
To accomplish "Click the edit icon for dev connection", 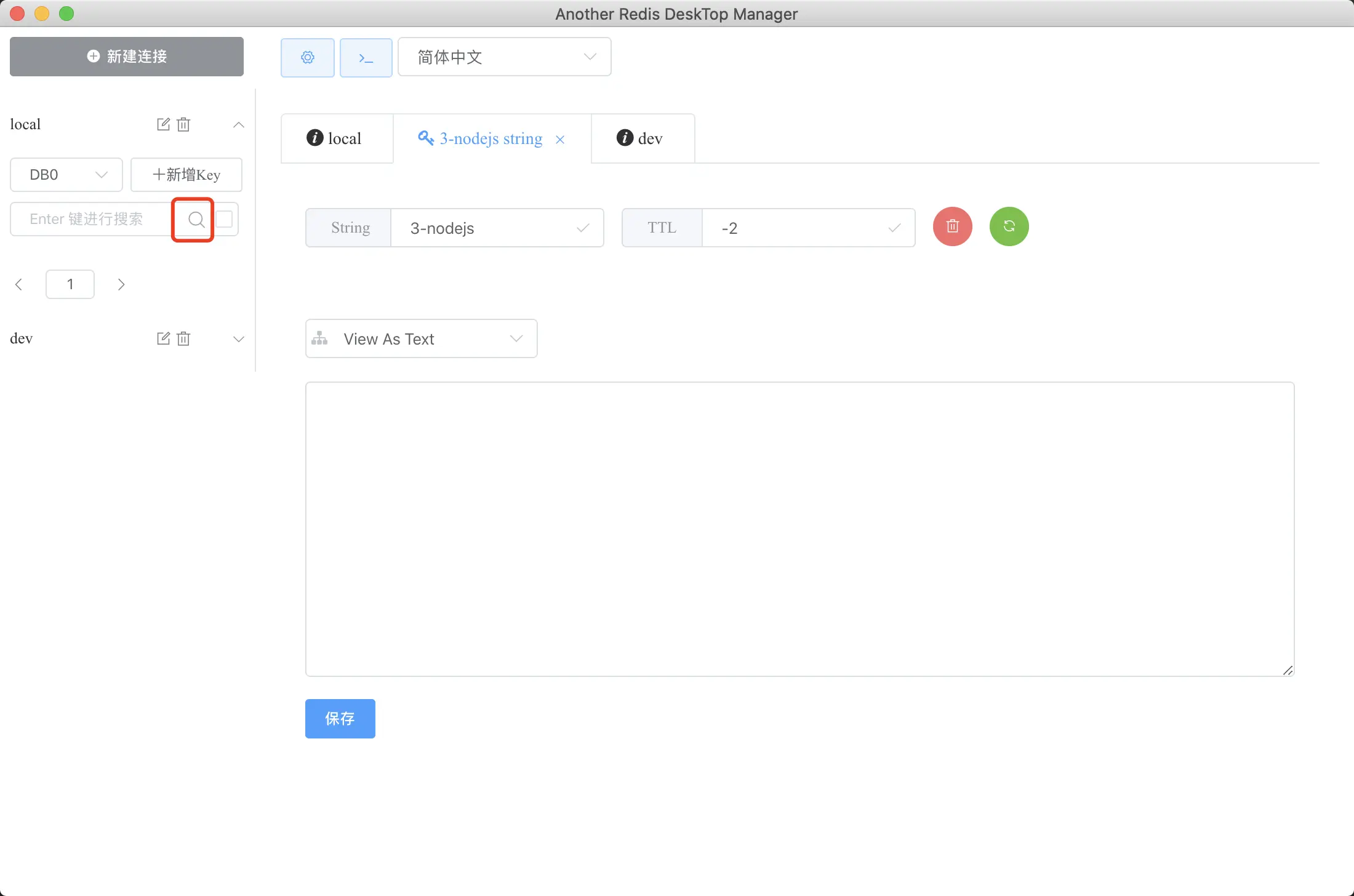I will (163, 338).
